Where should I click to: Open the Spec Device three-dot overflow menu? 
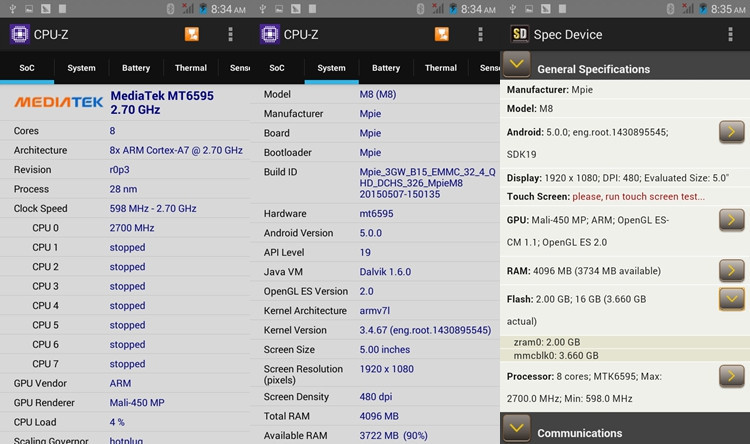(730, 34)
